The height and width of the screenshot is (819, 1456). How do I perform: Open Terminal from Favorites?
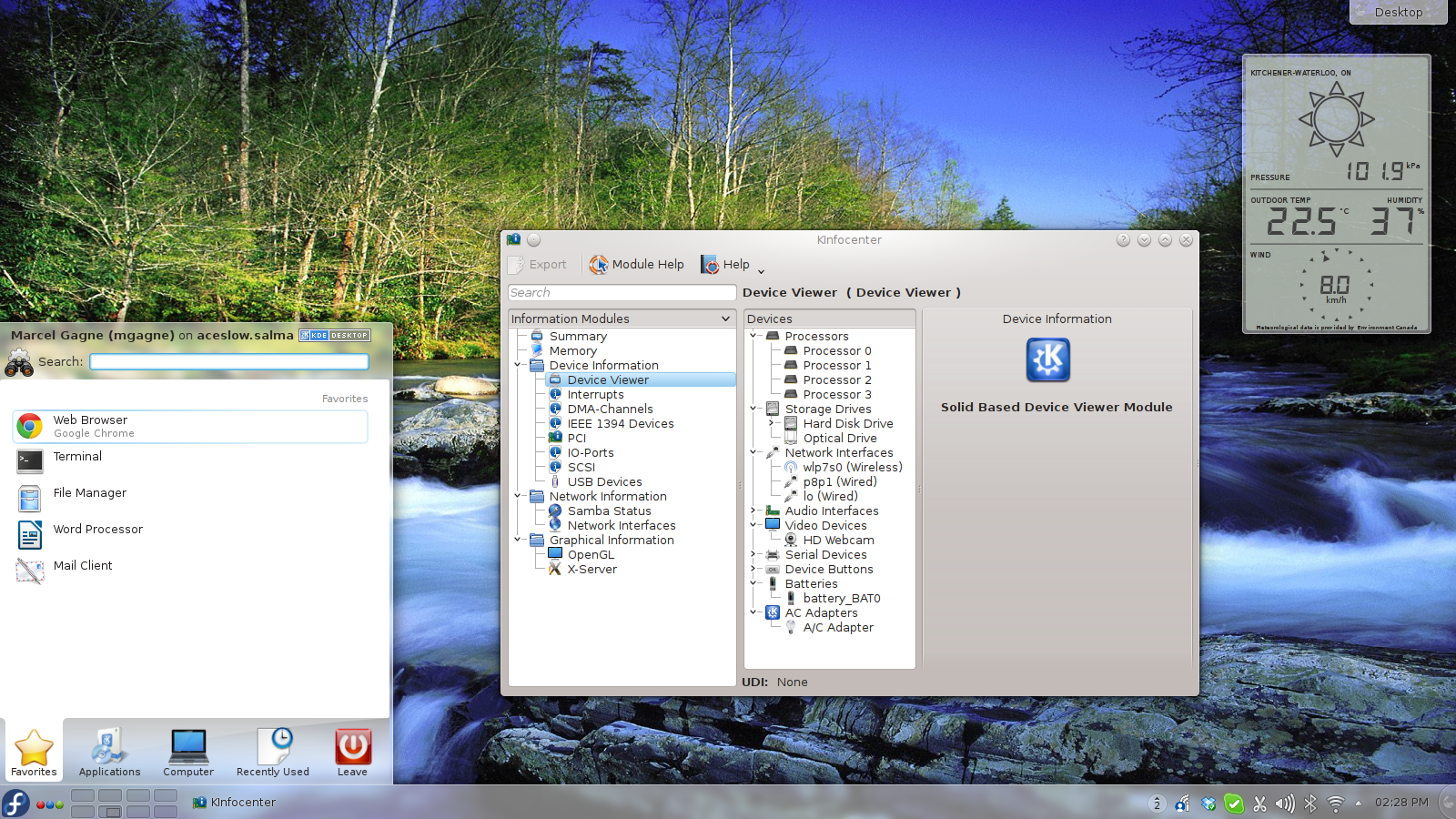[190, 462]
